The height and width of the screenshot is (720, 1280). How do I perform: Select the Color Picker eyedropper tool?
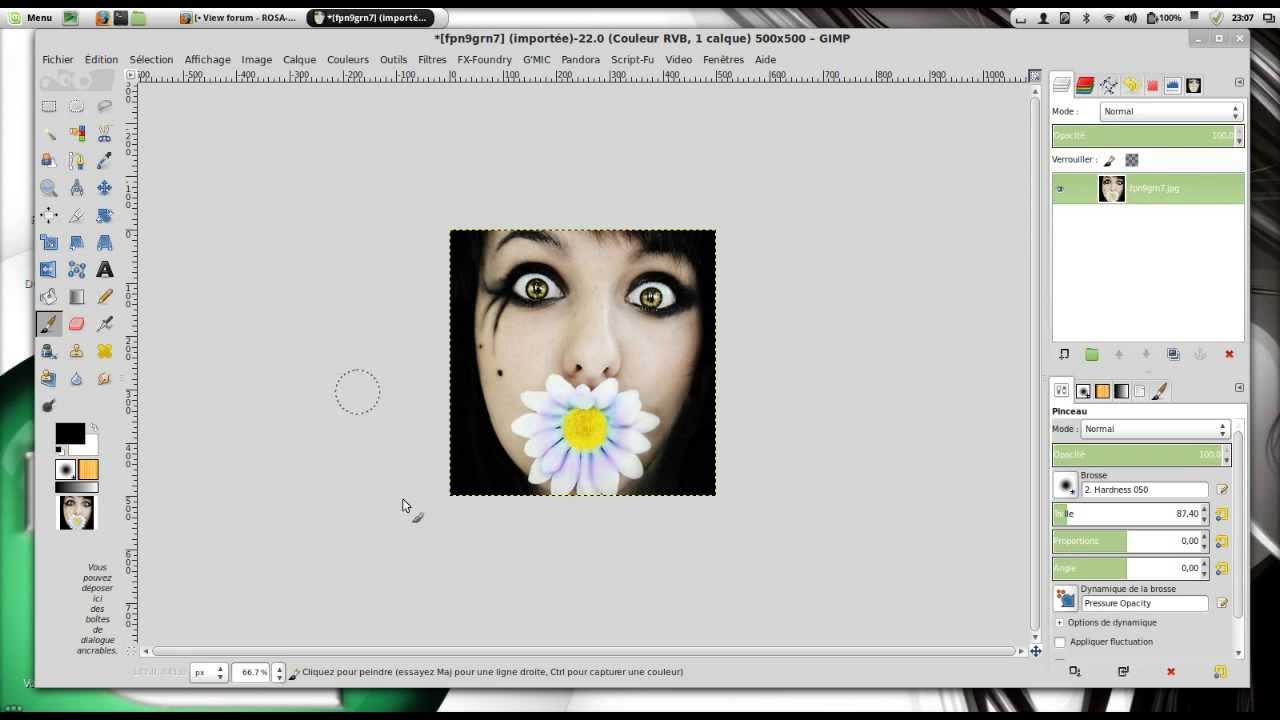point(104,160)
